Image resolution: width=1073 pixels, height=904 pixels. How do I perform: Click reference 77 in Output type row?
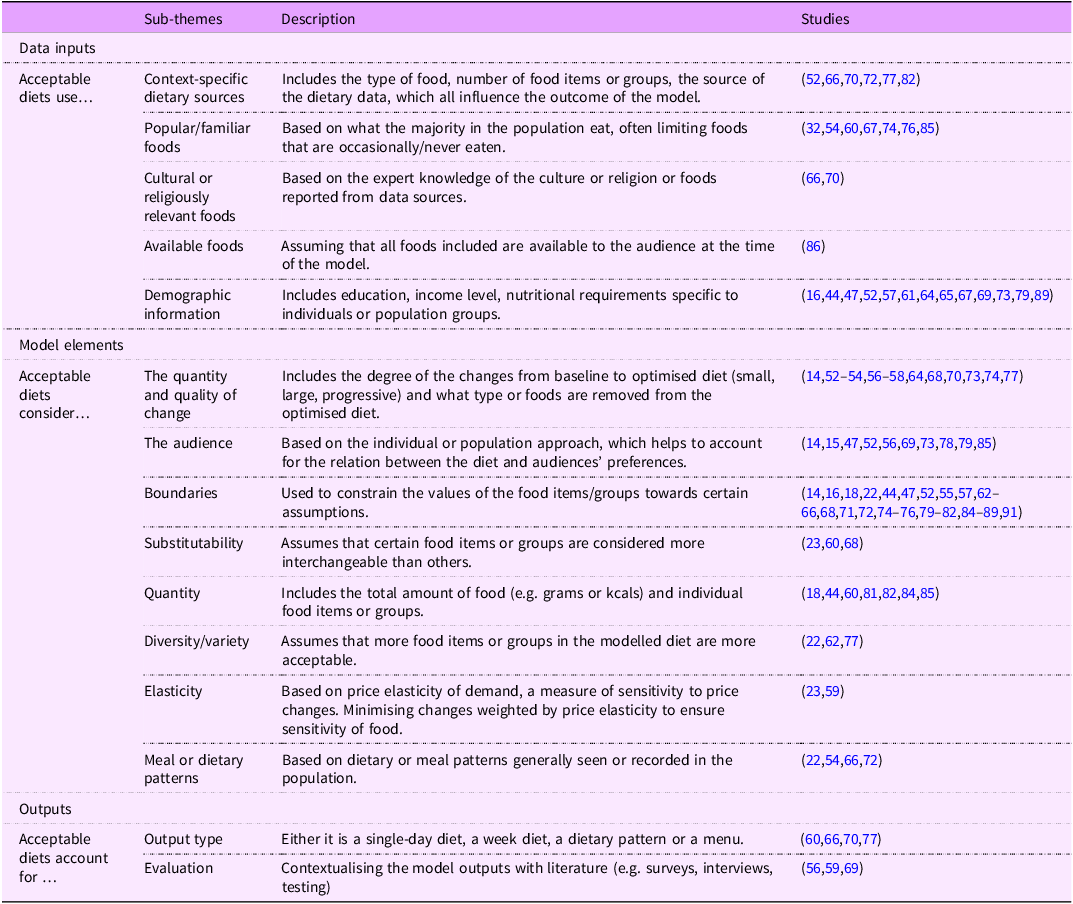(x=870, y=840)
